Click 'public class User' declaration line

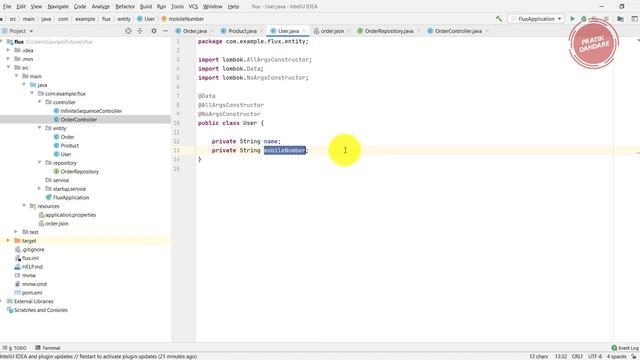tap(231, 123)
